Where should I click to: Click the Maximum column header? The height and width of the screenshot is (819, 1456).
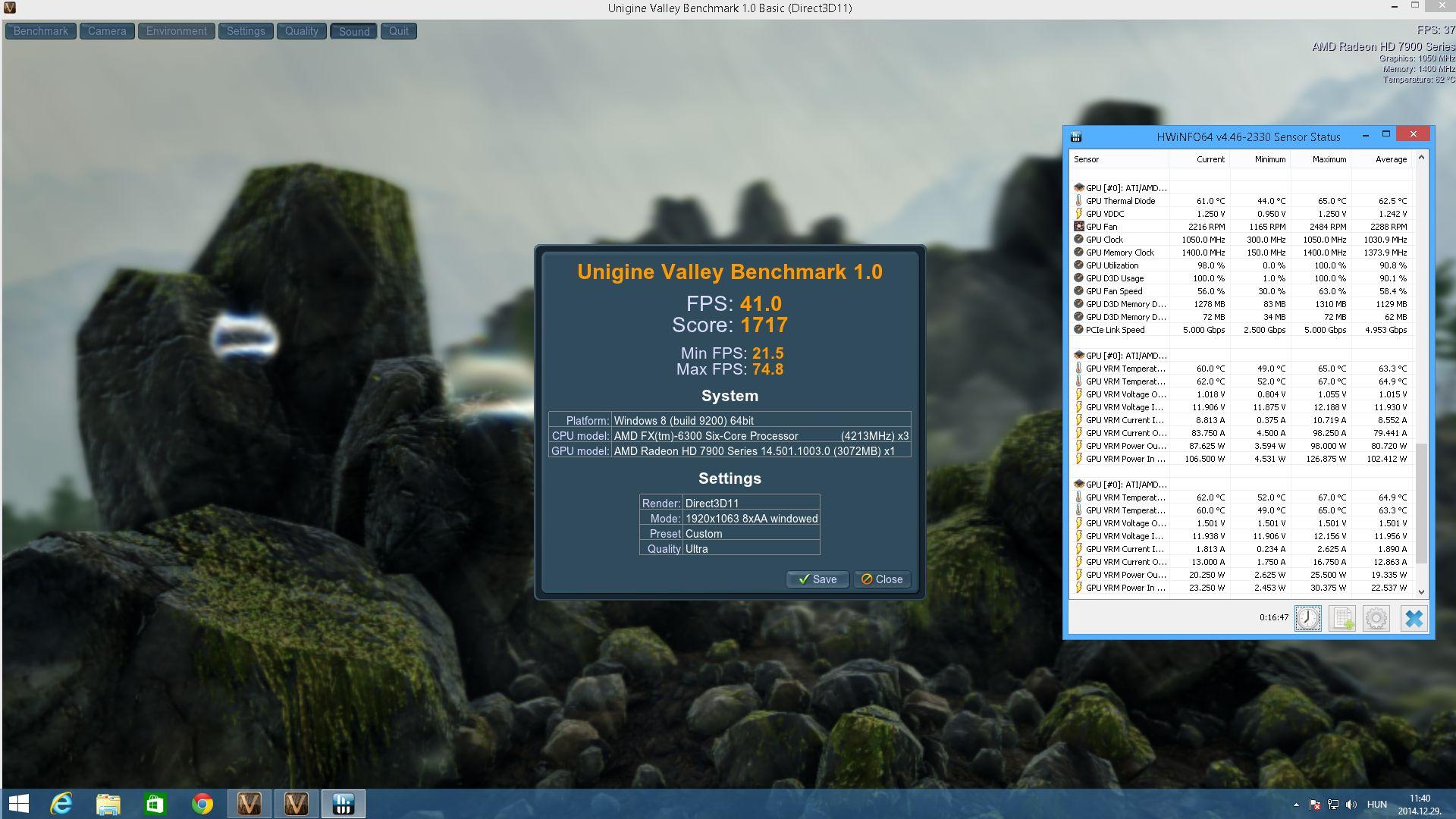point(1320,159)
